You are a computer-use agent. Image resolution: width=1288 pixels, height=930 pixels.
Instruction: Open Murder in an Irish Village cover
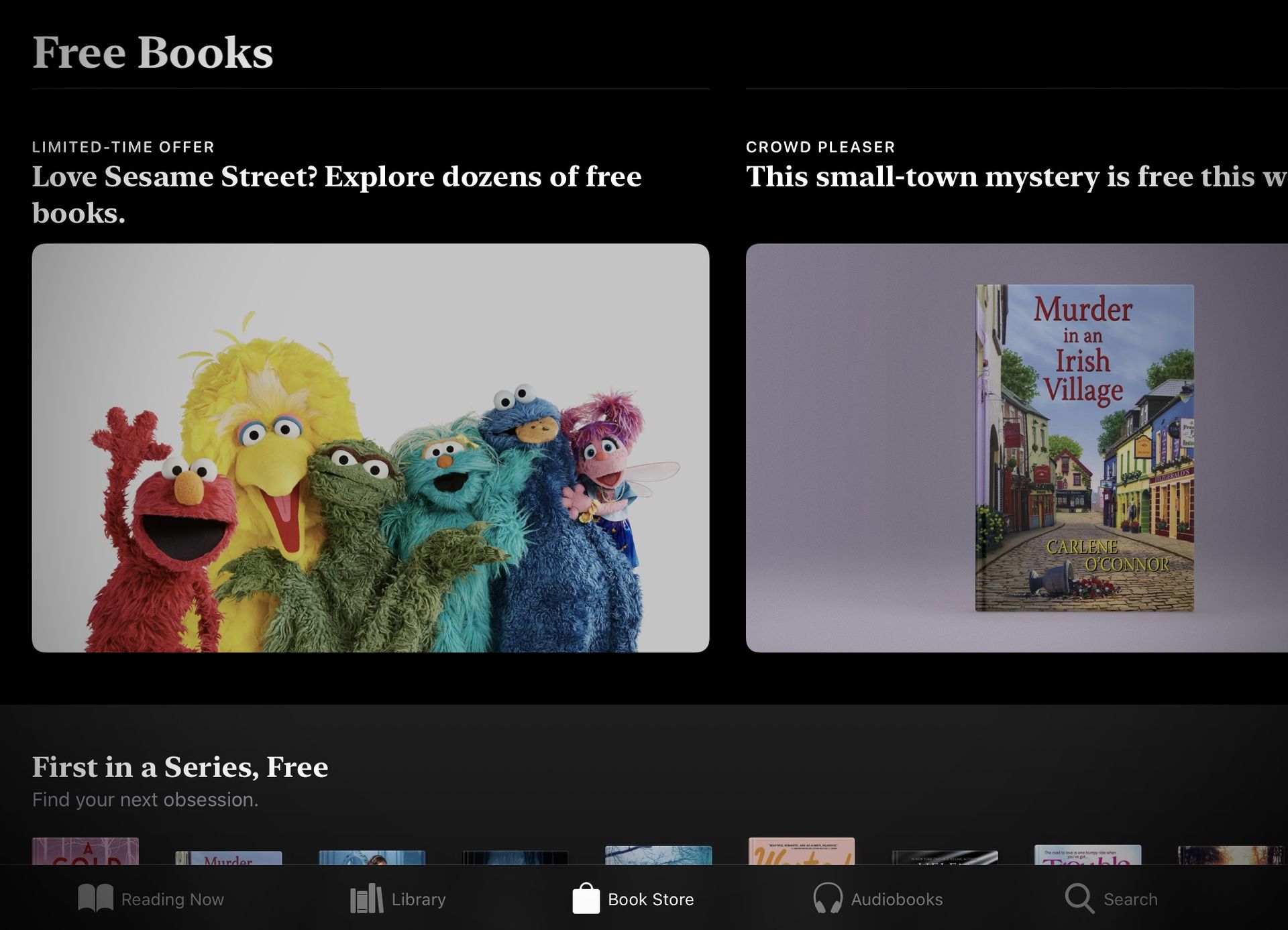(x=1084, y=448)
